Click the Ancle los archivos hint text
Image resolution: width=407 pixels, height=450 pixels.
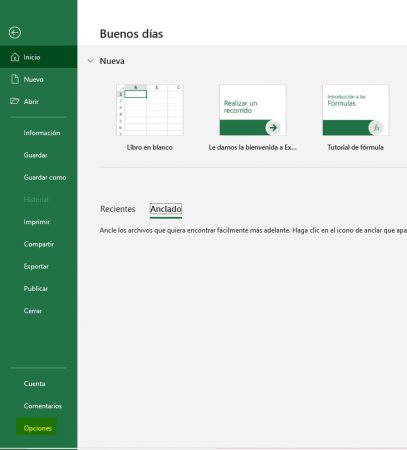253,230
